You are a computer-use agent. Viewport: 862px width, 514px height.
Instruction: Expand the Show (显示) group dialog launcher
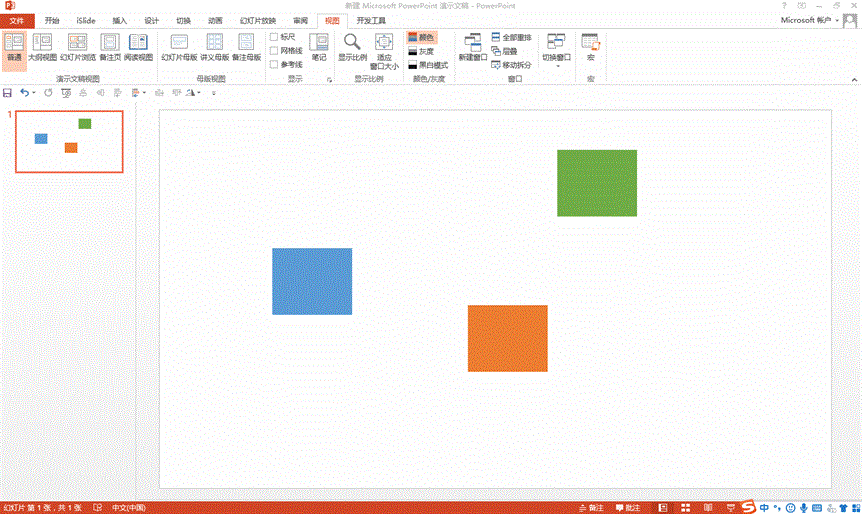329,79
